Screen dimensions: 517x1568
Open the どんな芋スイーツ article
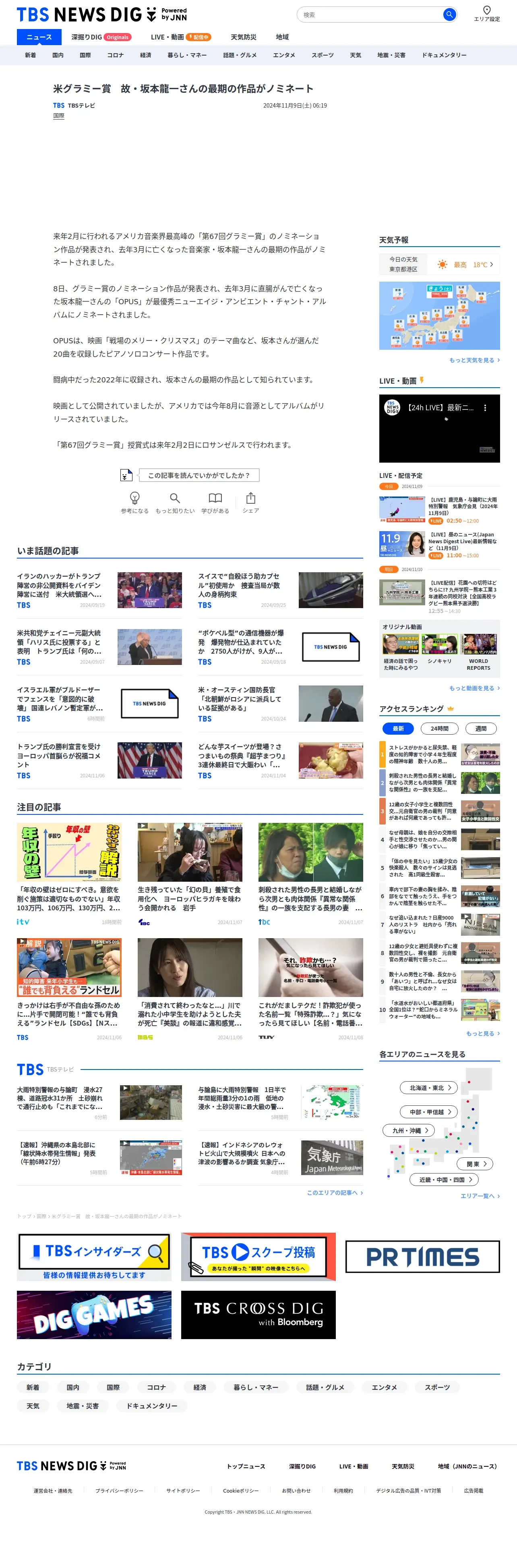tap(280, 760)
